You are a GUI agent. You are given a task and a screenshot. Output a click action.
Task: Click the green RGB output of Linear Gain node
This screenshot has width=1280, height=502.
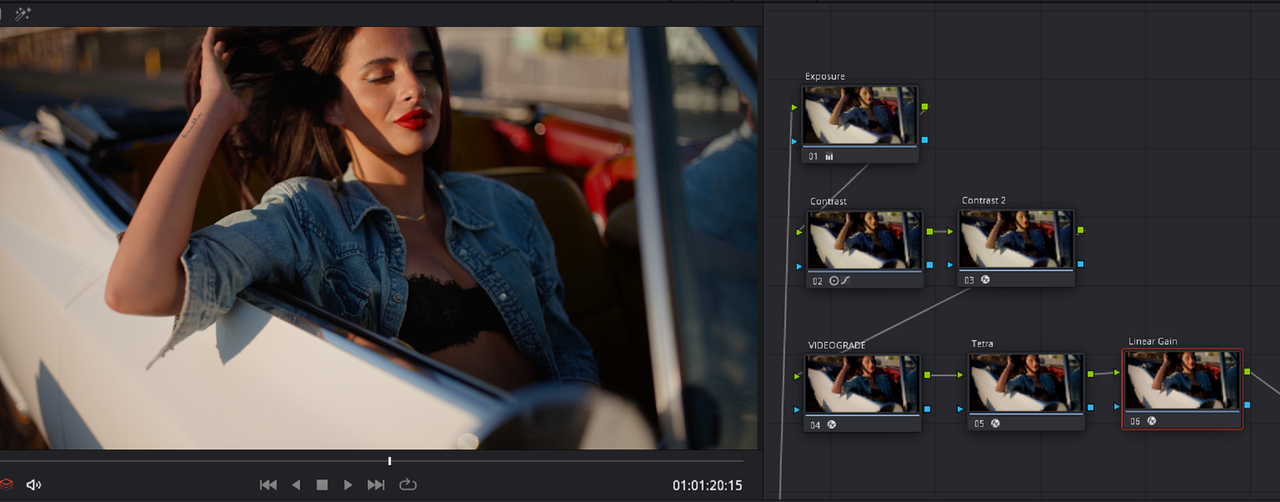1247,372
